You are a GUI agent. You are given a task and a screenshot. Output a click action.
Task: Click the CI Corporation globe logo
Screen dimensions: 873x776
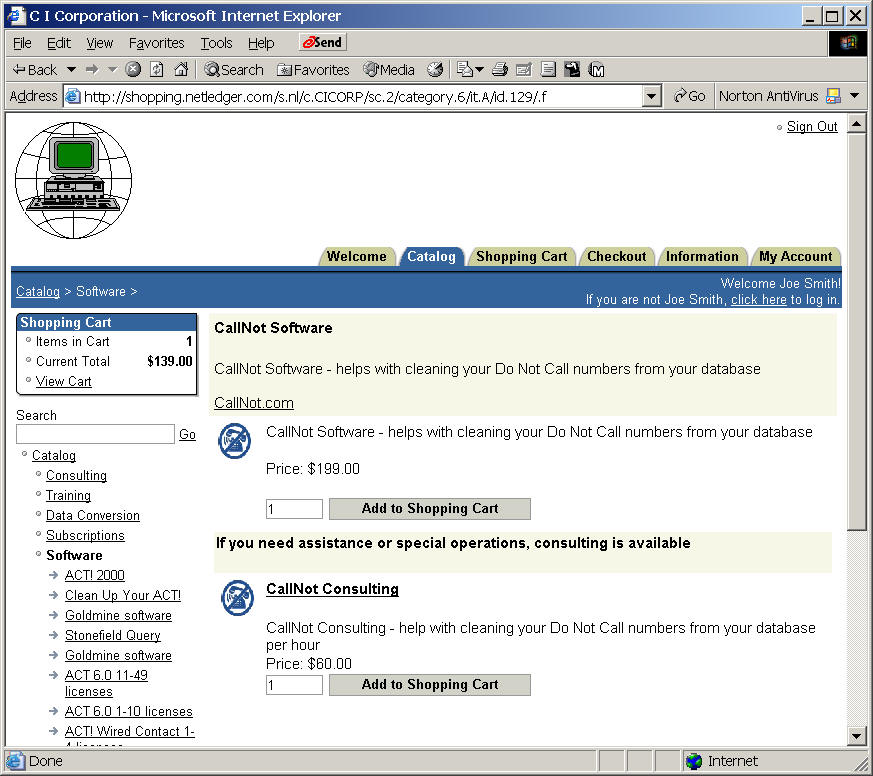pyautogui.click(x=73, y=180)
